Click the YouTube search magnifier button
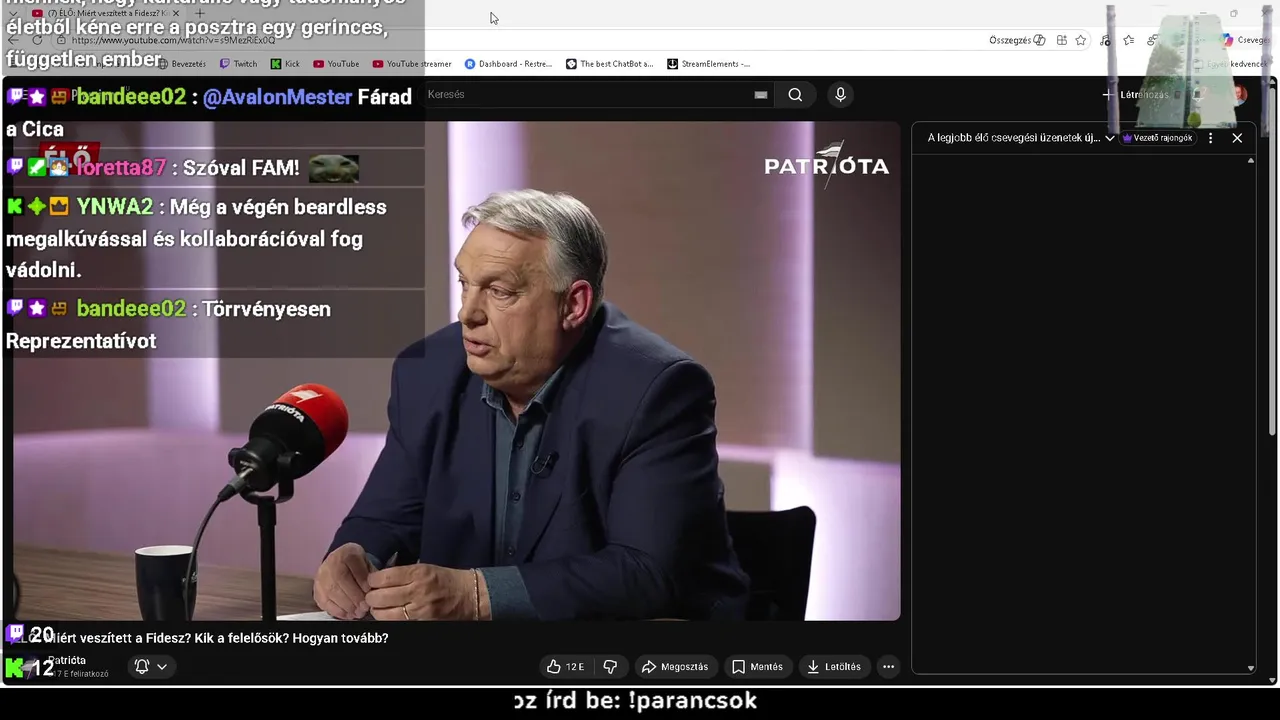This screenshot has width=1280, height=720. [795, 95]
